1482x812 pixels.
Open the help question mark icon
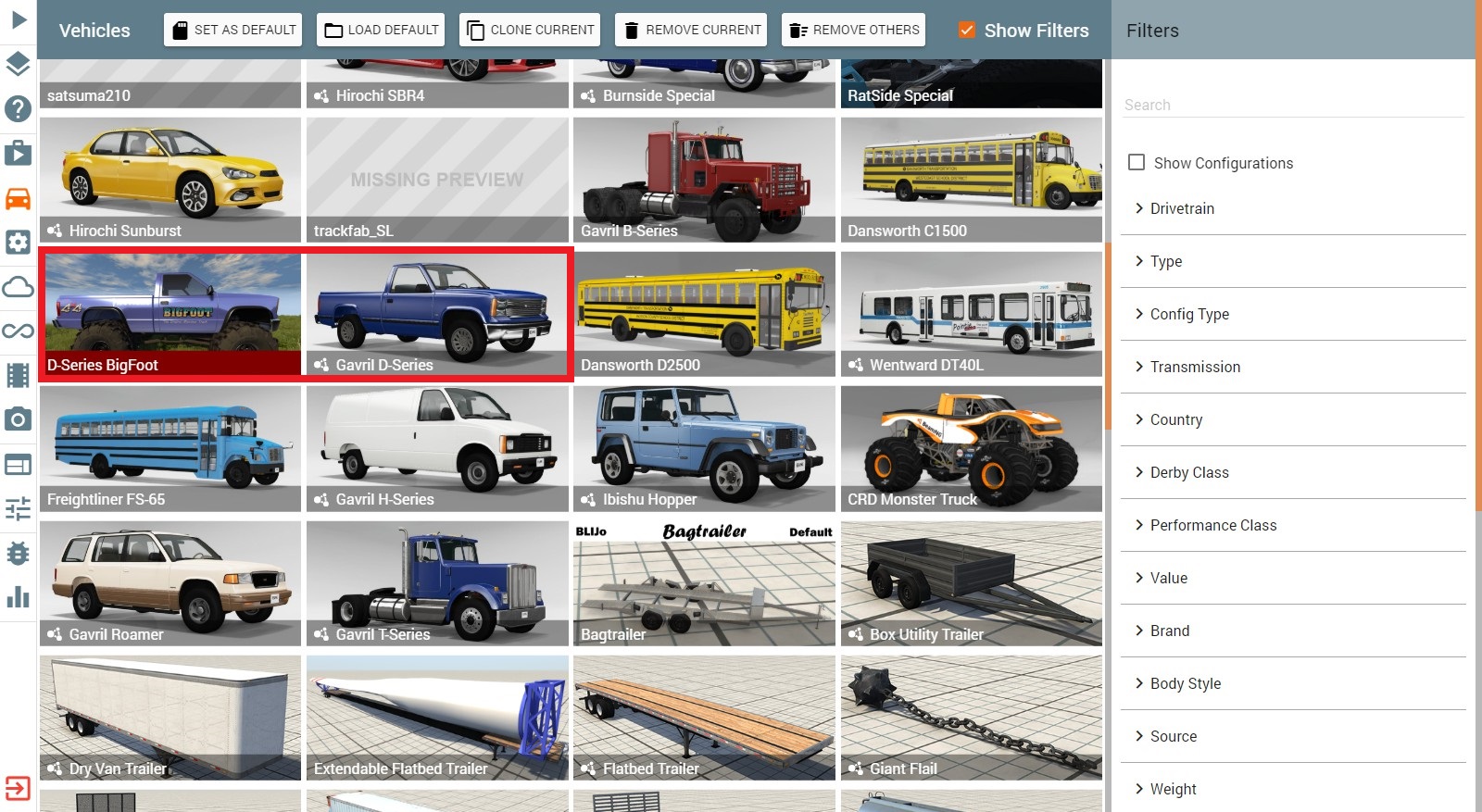pyautogui.click(x=19, y=109)
